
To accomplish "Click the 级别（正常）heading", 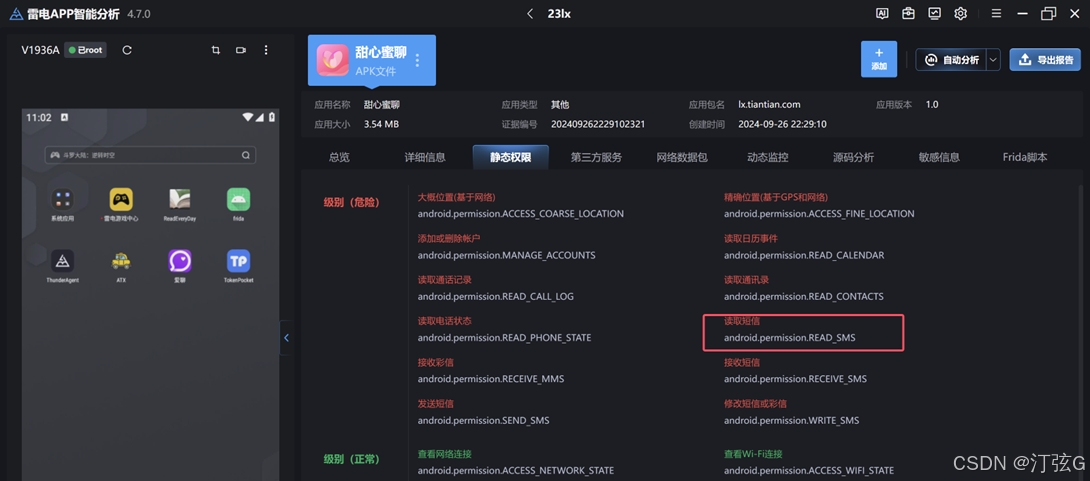I will [x=351, y=459].
